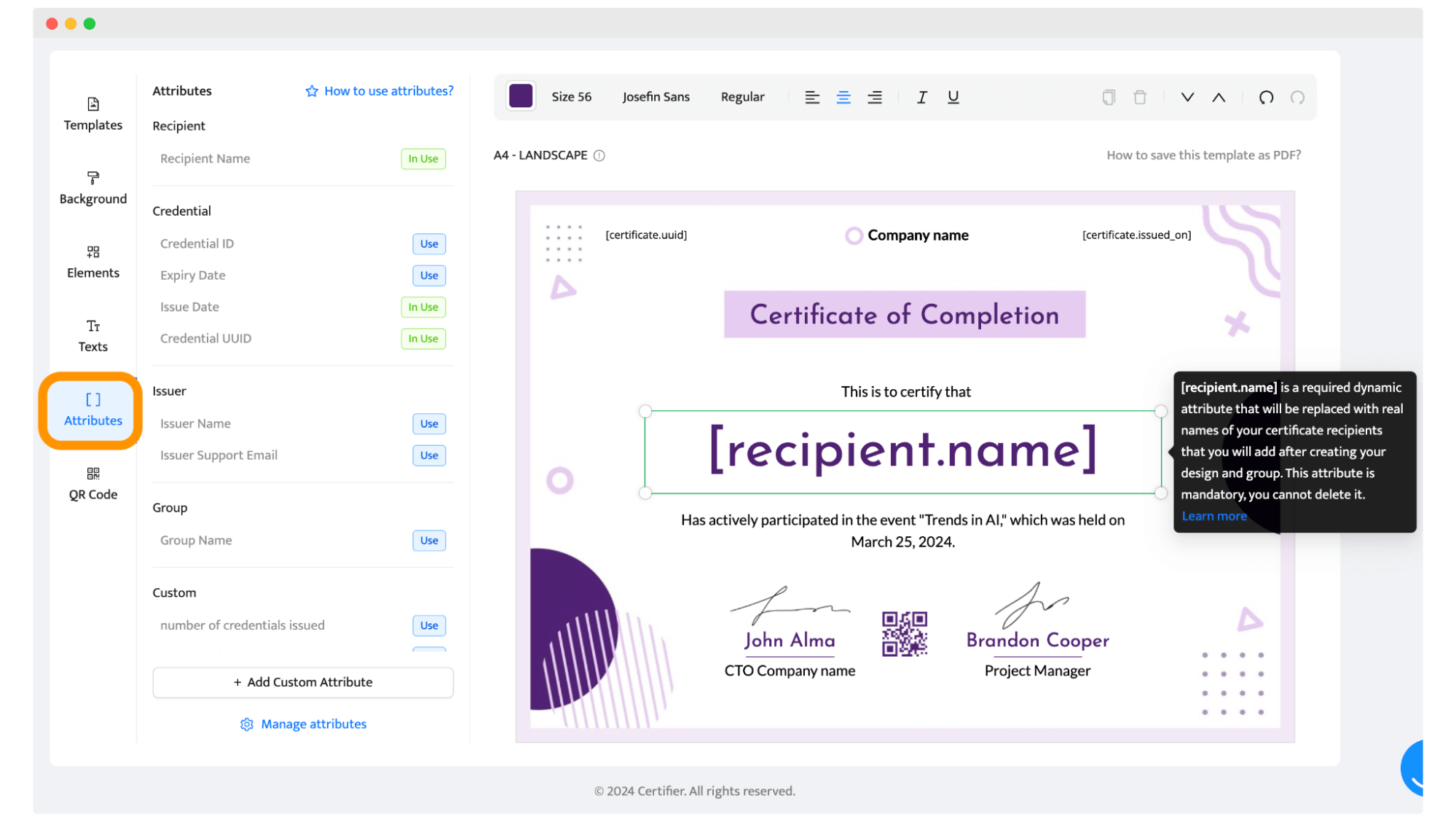Open the Manage attributes link
Image resolution: width=1456 pixels, height=822 pixels.
(303, 724)
